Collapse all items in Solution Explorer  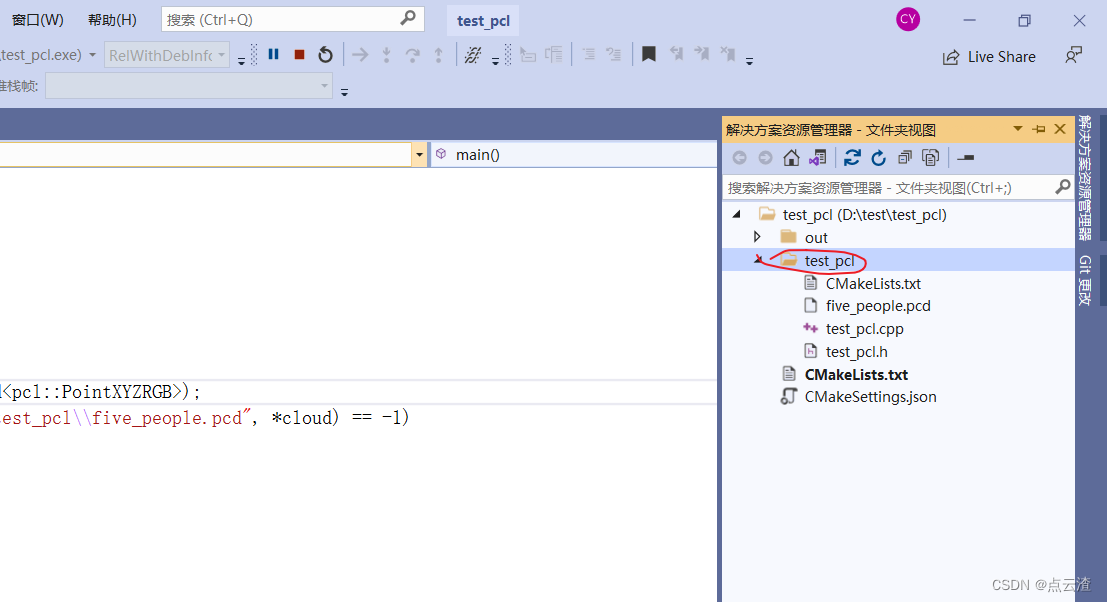(904, 158)
